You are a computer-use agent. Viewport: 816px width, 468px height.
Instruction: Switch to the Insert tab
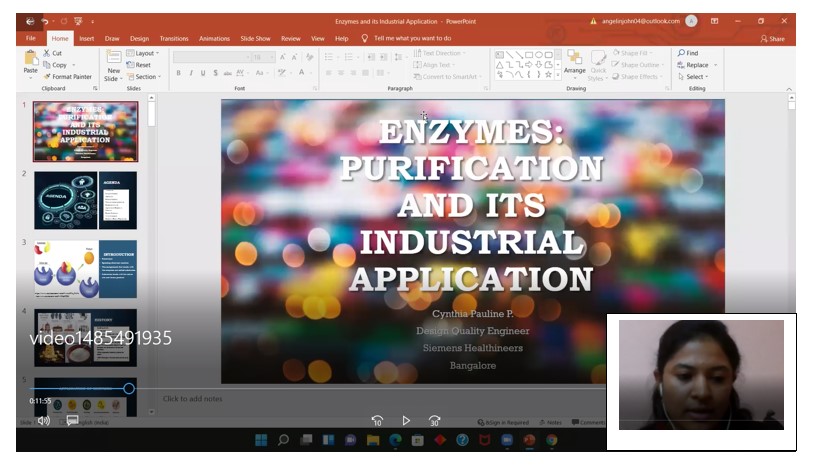point(86,39)
